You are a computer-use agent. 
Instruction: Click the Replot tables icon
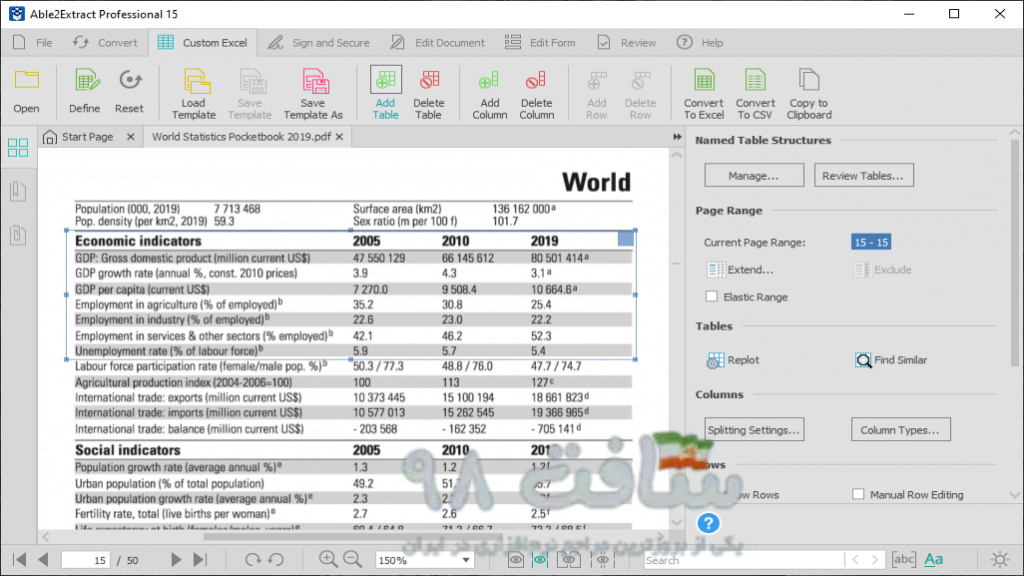[715, 360]
